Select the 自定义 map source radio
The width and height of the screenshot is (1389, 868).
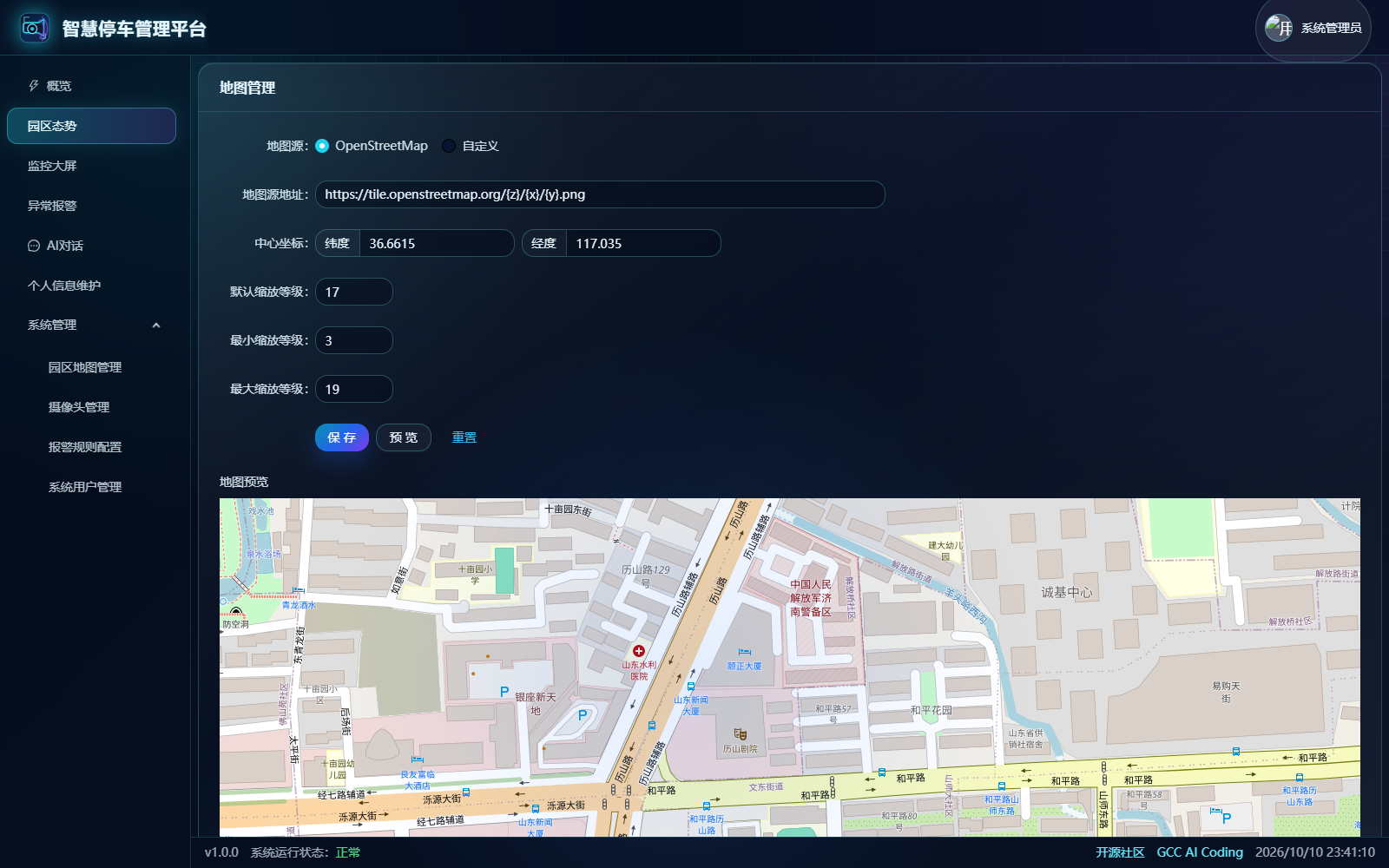tap(449, 146)
